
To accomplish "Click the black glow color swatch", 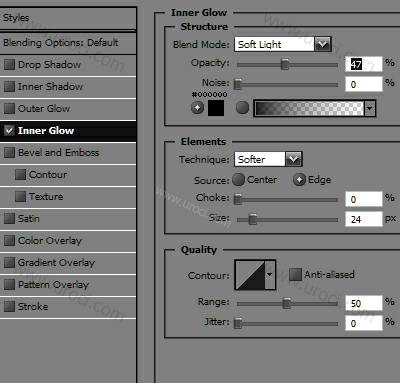I will click(x=216, y=108).
